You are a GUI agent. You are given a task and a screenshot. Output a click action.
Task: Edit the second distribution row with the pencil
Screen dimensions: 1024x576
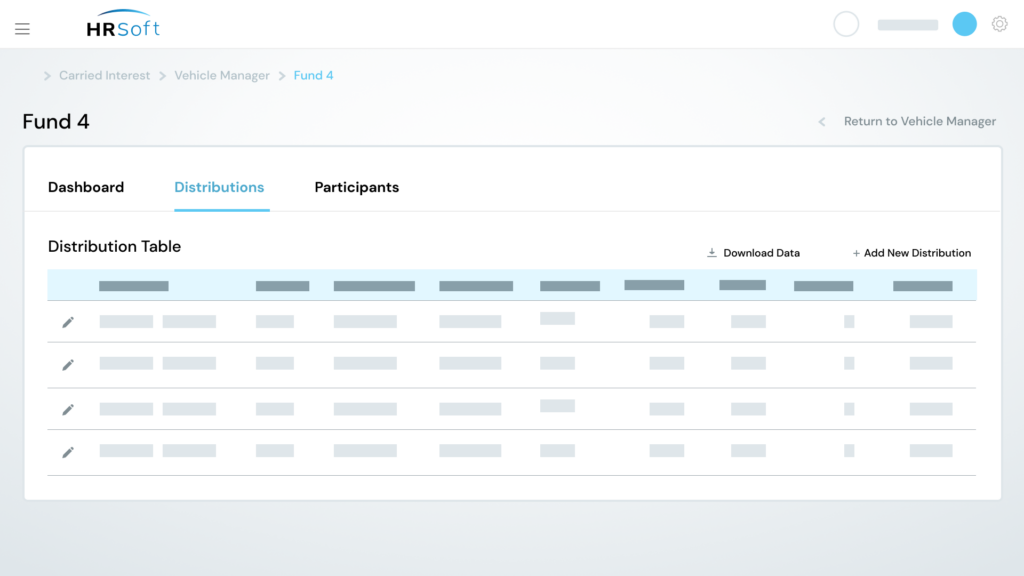(x=68, y=364)
